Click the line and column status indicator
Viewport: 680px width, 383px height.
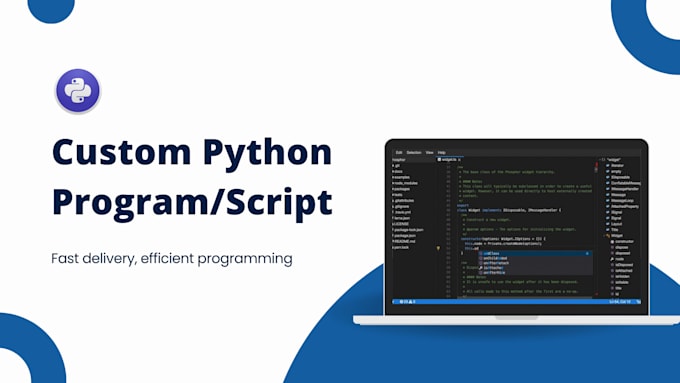(620, 301)
